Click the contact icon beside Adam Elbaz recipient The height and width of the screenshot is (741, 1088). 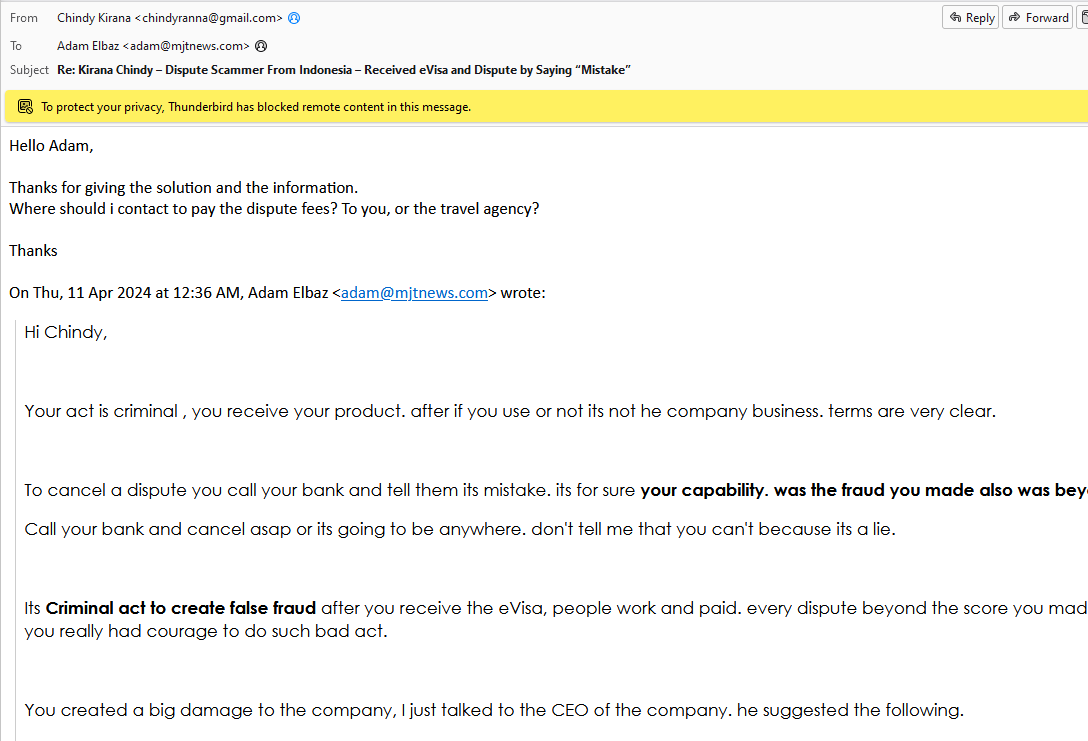coord(261,46)
